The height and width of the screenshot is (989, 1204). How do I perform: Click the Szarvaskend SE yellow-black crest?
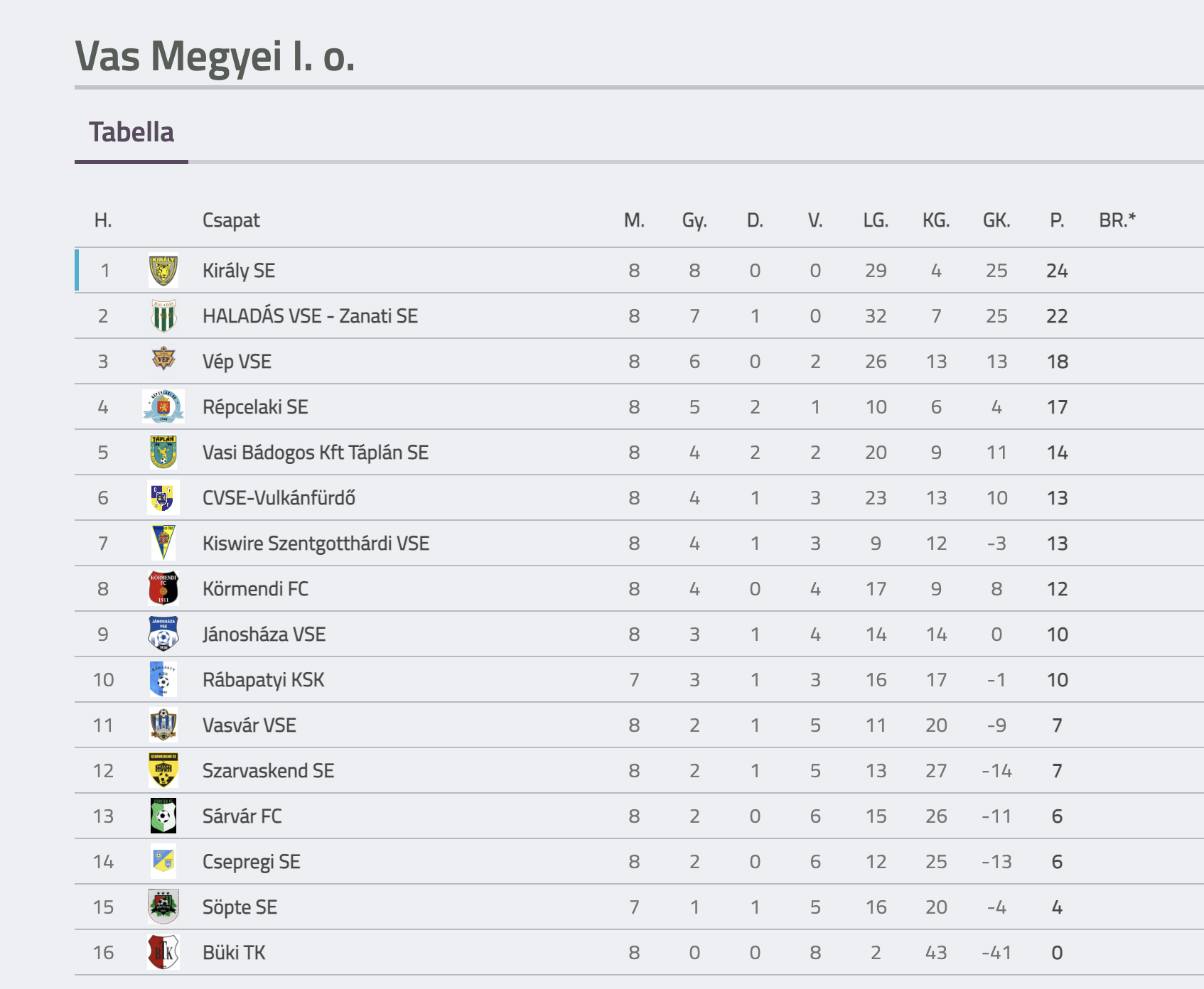[163, 770]
